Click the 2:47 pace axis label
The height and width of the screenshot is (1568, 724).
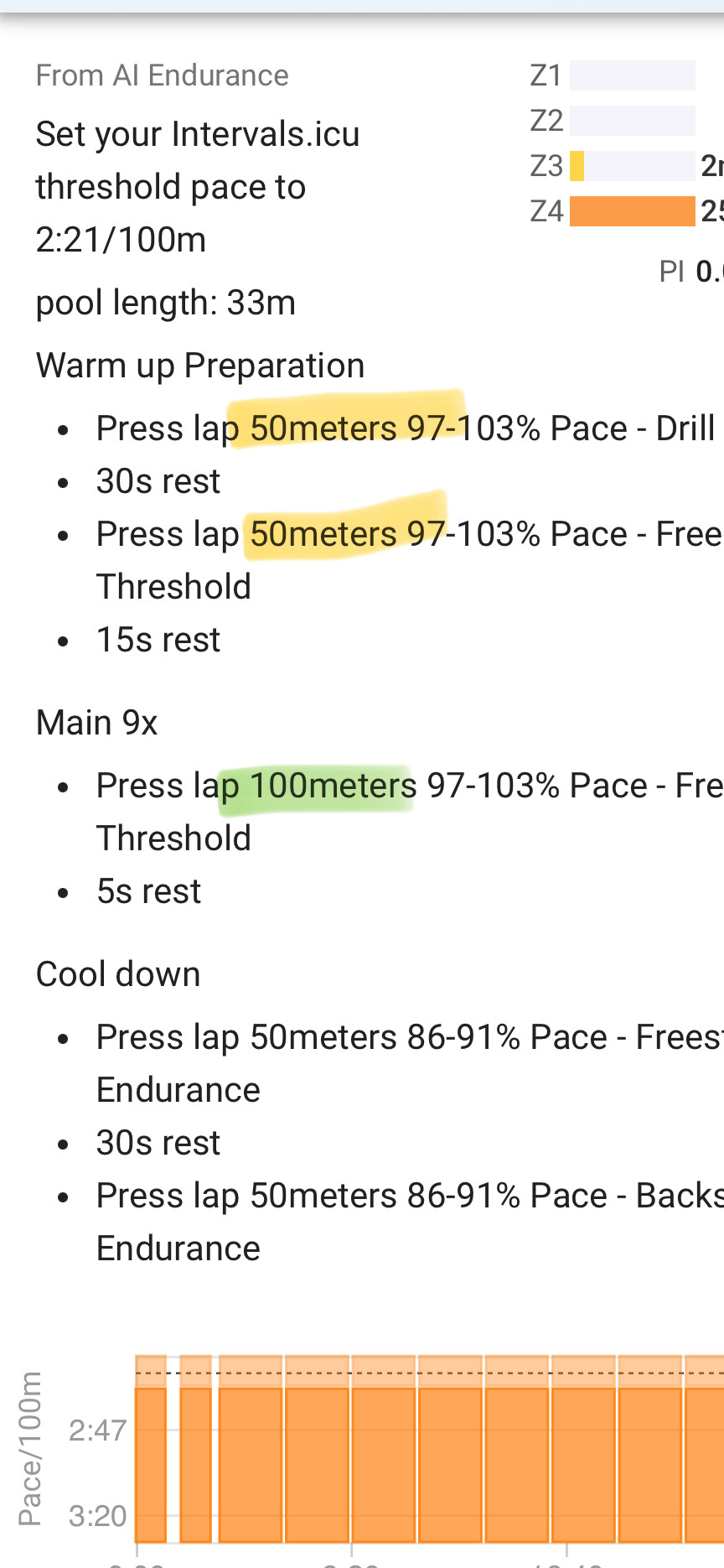click(x=97, y=1430)
